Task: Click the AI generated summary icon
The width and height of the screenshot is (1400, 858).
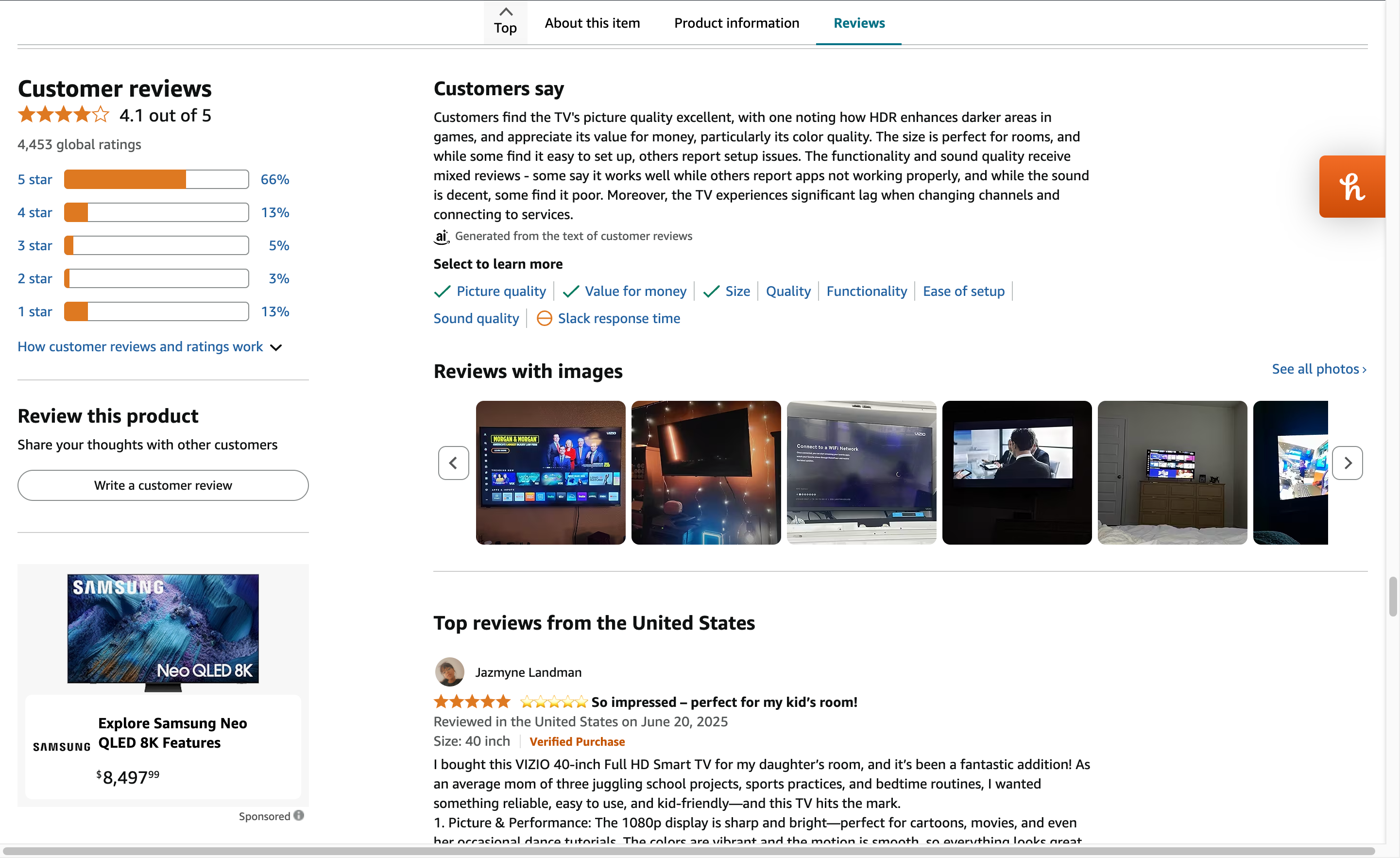Action: click(442, 237)
